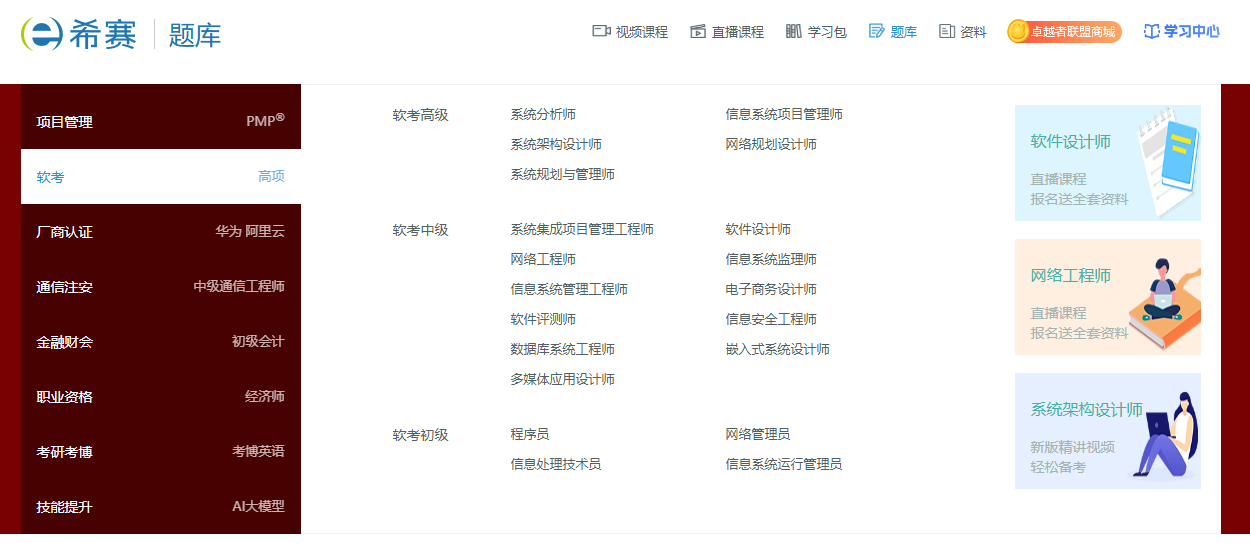The width and height of the screenshot is (1250, 559).
Task: Open the 信息系统运行管理员 link
Action: 784,465
